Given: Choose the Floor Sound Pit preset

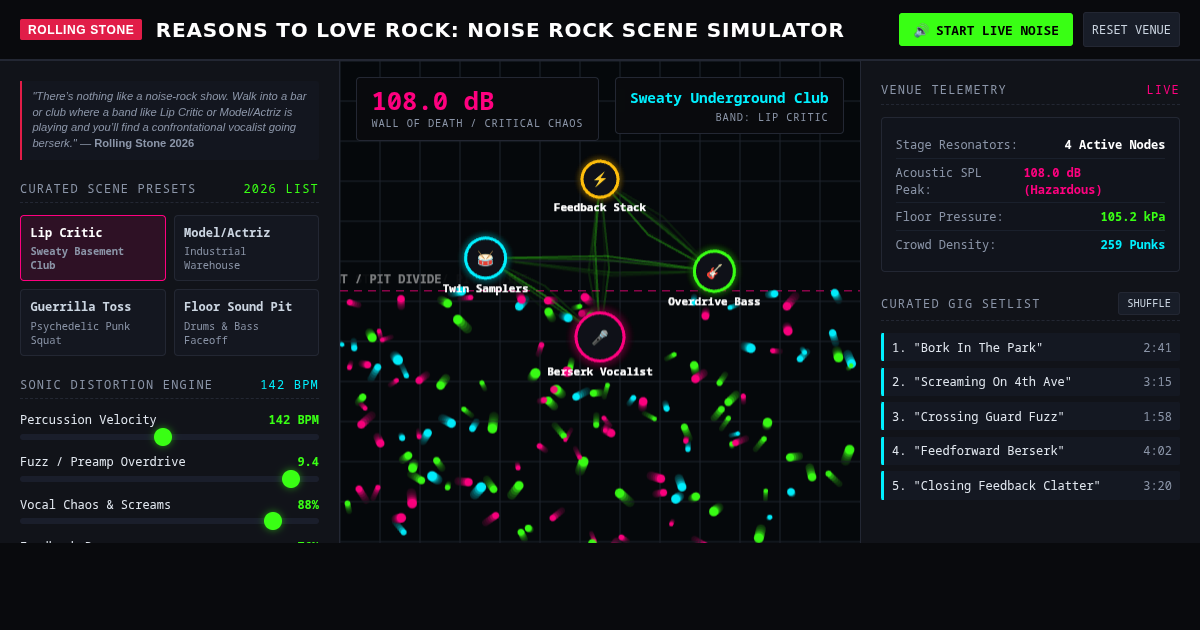Looking at the screenshot, I should point(246,323).
